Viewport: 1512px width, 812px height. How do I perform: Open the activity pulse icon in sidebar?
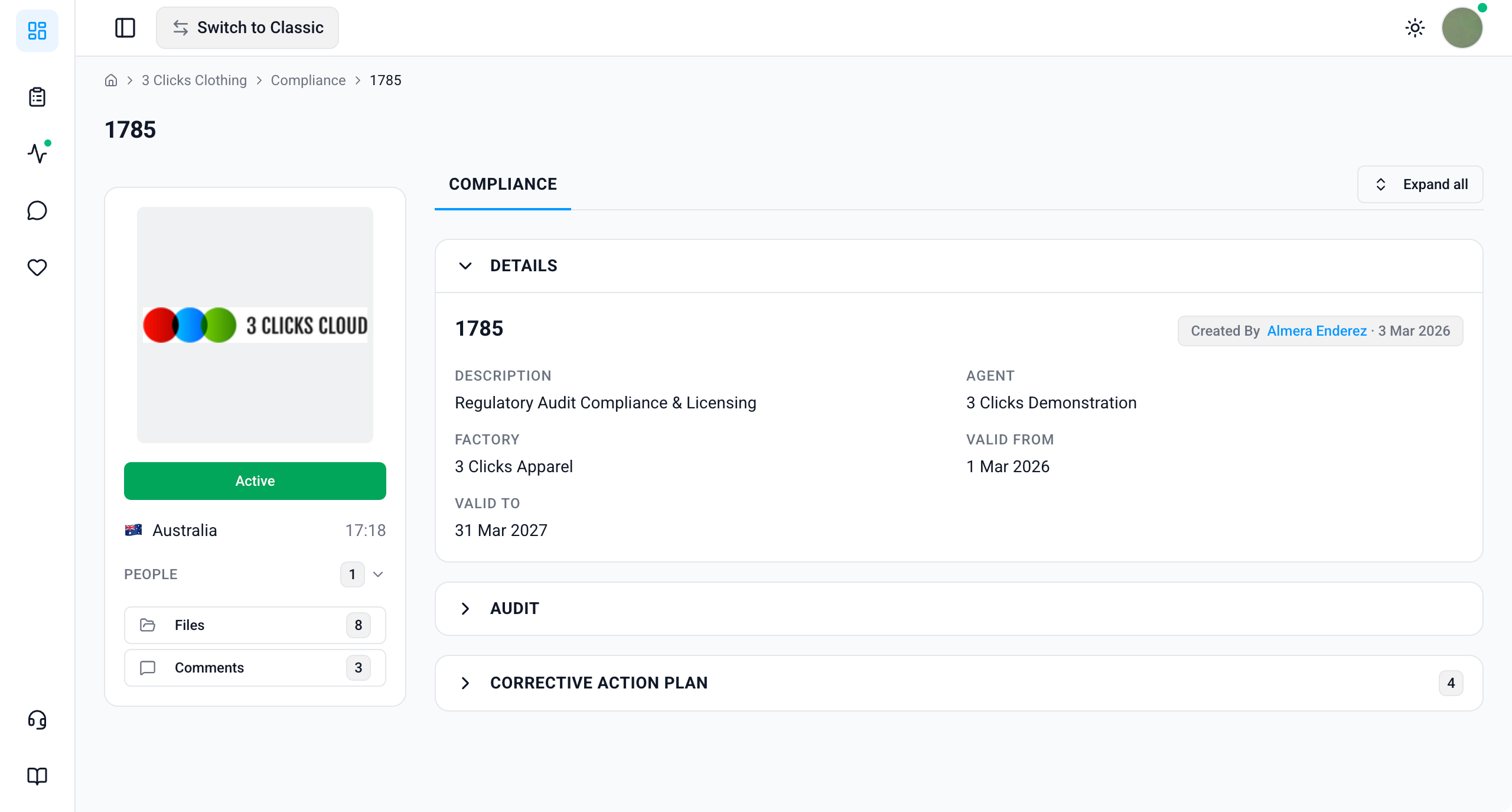coord(37,154)
